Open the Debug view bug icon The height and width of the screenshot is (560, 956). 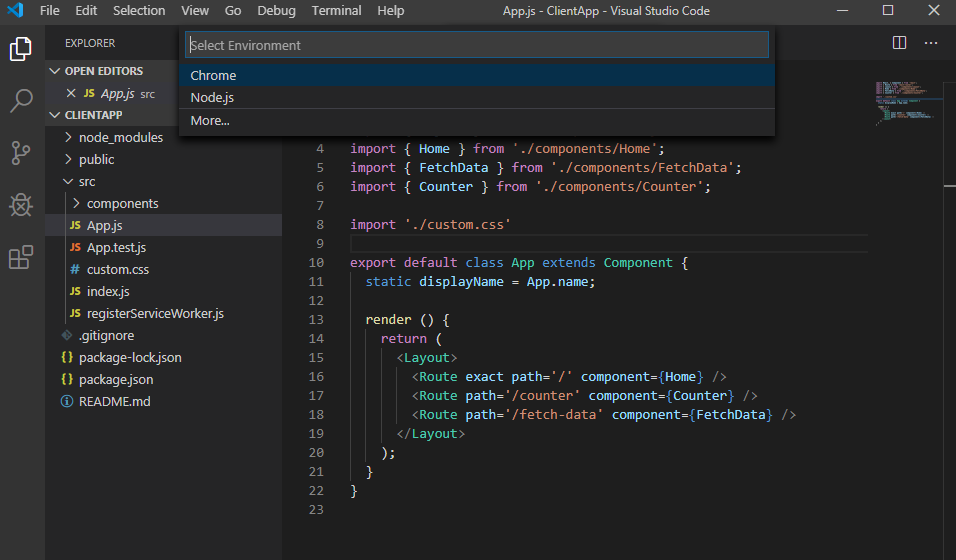click(21, 205)
